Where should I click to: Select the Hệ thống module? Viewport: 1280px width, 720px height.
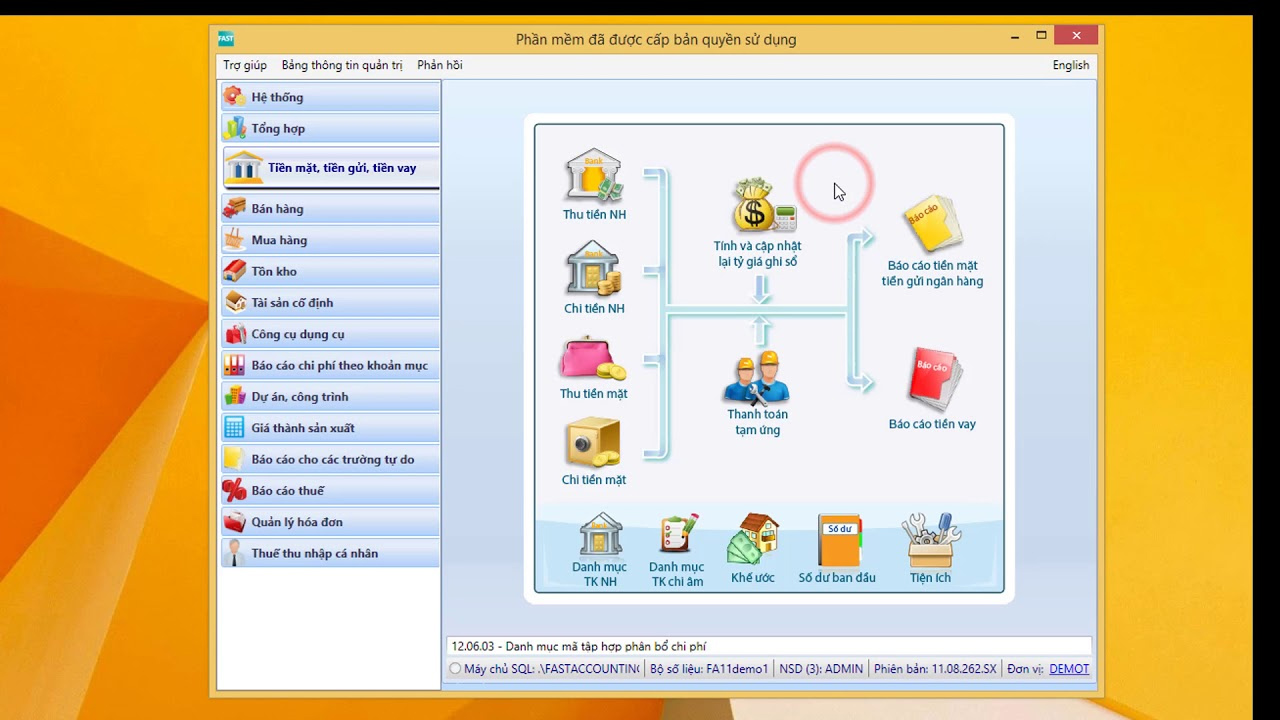coord(330,97)
